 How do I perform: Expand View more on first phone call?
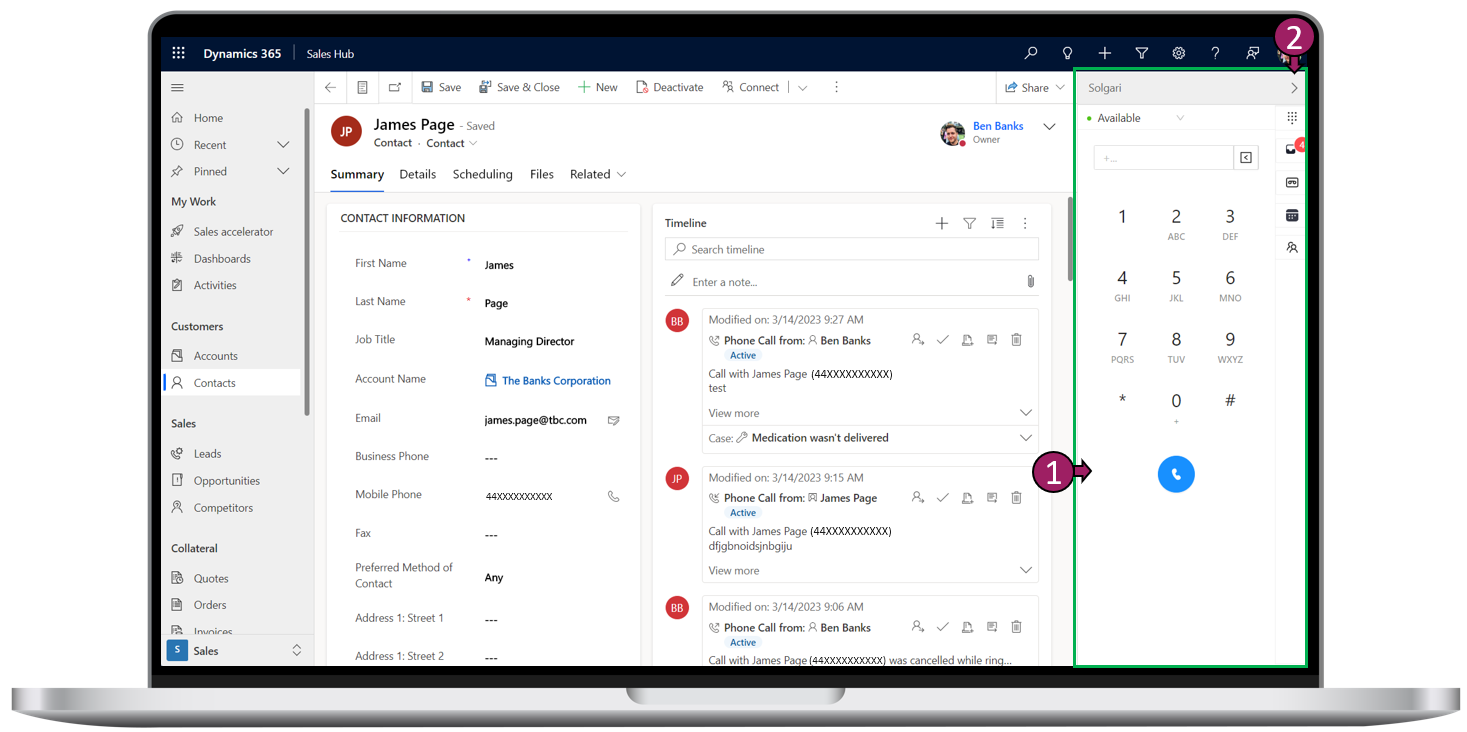[734, 413]
